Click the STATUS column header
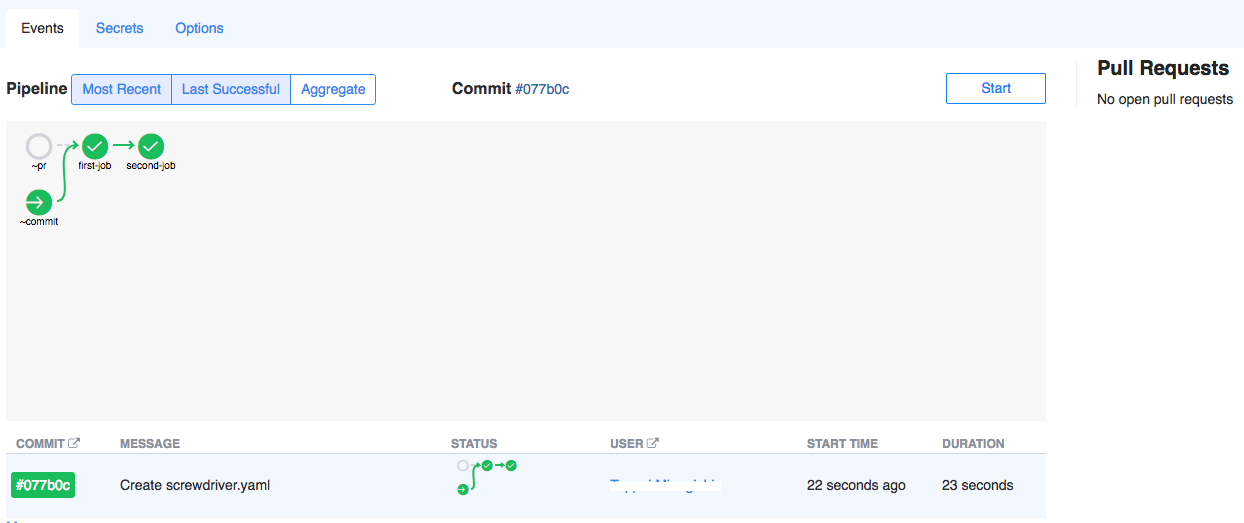The image size is (1244, 523). point(474,443)
